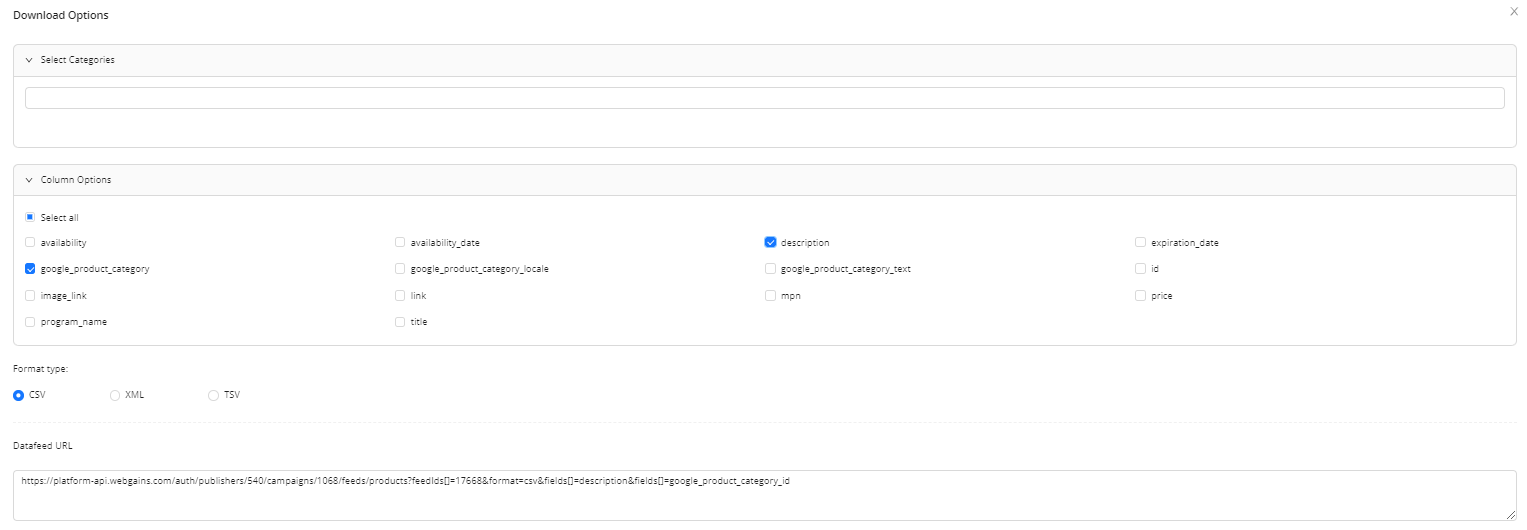The height and width of the screenshot is (530, 1527).
Task: Enable the price column checkbox
Action: (x=1140, y=296)
